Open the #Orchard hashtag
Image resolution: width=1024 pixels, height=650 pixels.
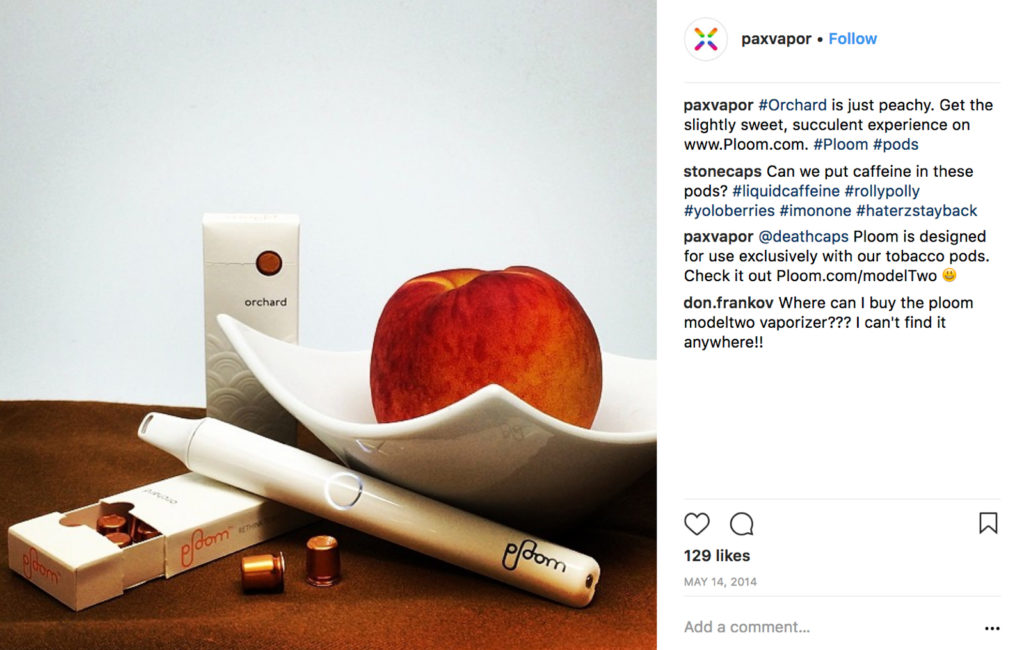tap(792, 105)
